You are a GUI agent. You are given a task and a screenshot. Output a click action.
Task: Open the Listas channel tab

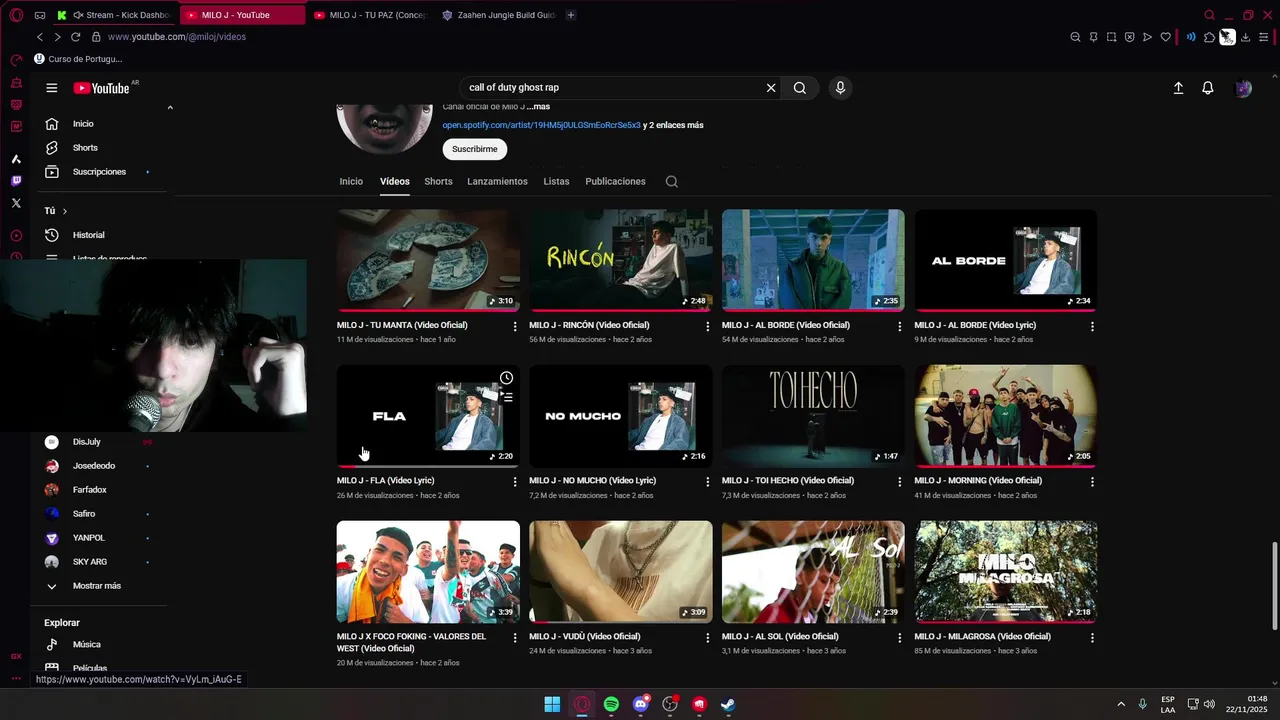point(556,182)
